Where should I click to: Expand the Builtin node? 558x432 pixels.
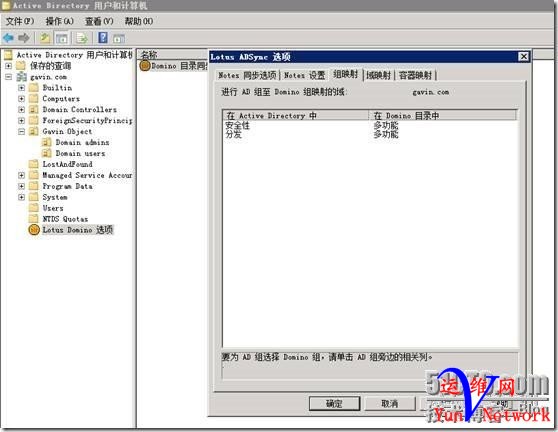click(x=21, y=88)
